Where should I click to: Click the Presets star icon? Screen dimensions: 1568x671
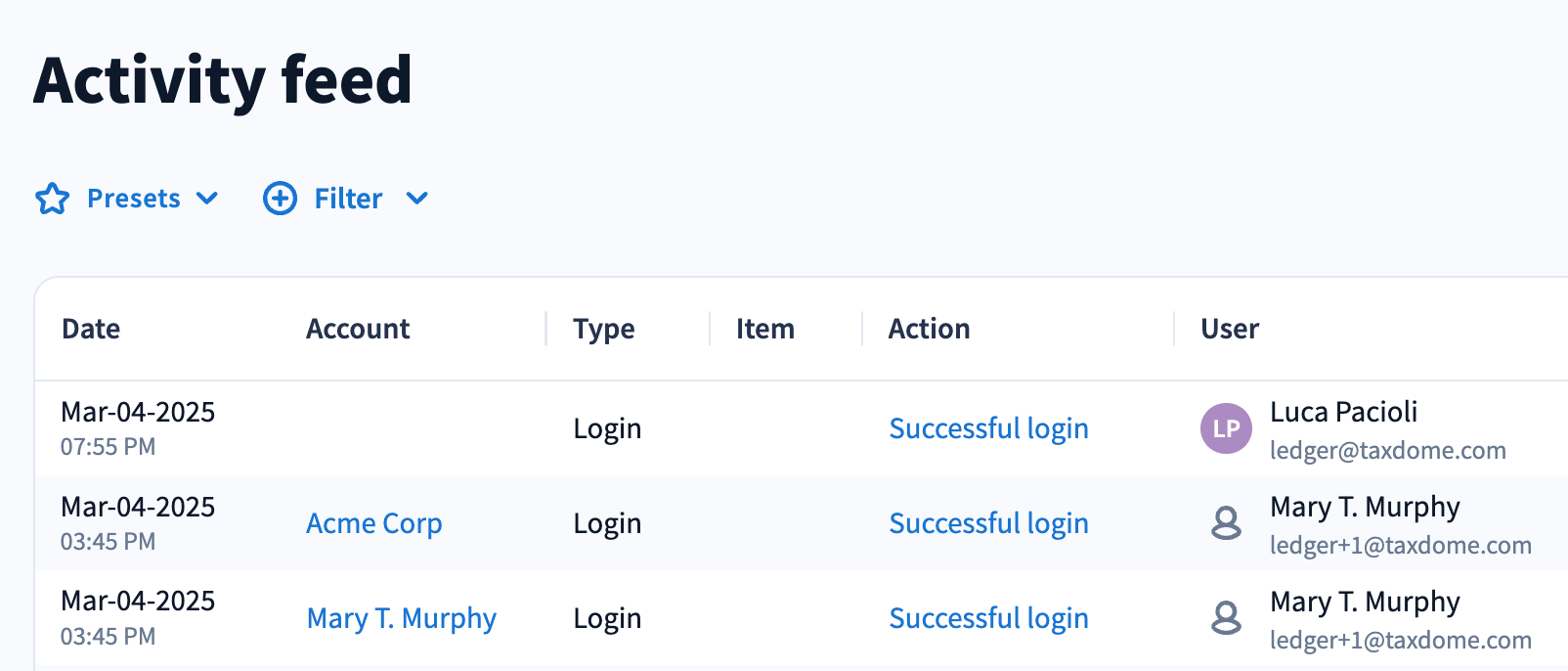click(53, 199)
